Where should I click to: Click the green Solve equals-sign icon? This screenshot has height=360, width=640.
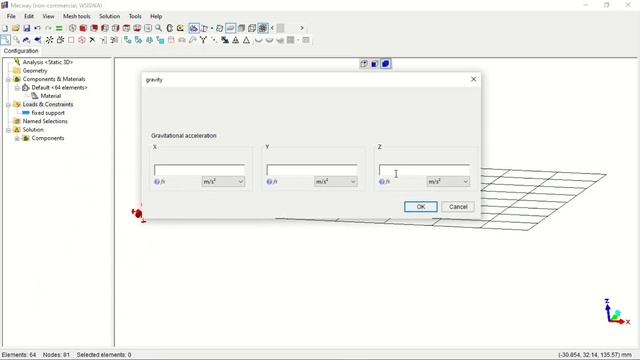pyautogui.click(x=59, y=28)
